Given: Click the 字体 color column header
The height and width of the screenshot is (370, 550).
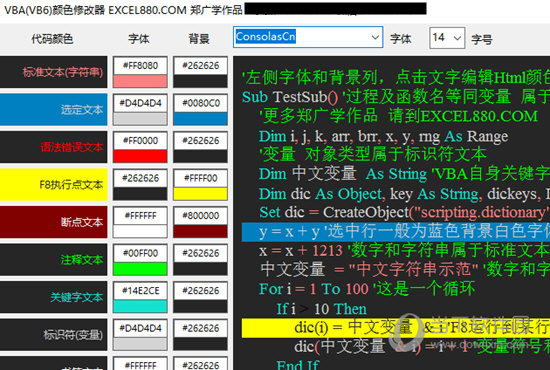Looking at the screenshot, I should tap(139, 39).
